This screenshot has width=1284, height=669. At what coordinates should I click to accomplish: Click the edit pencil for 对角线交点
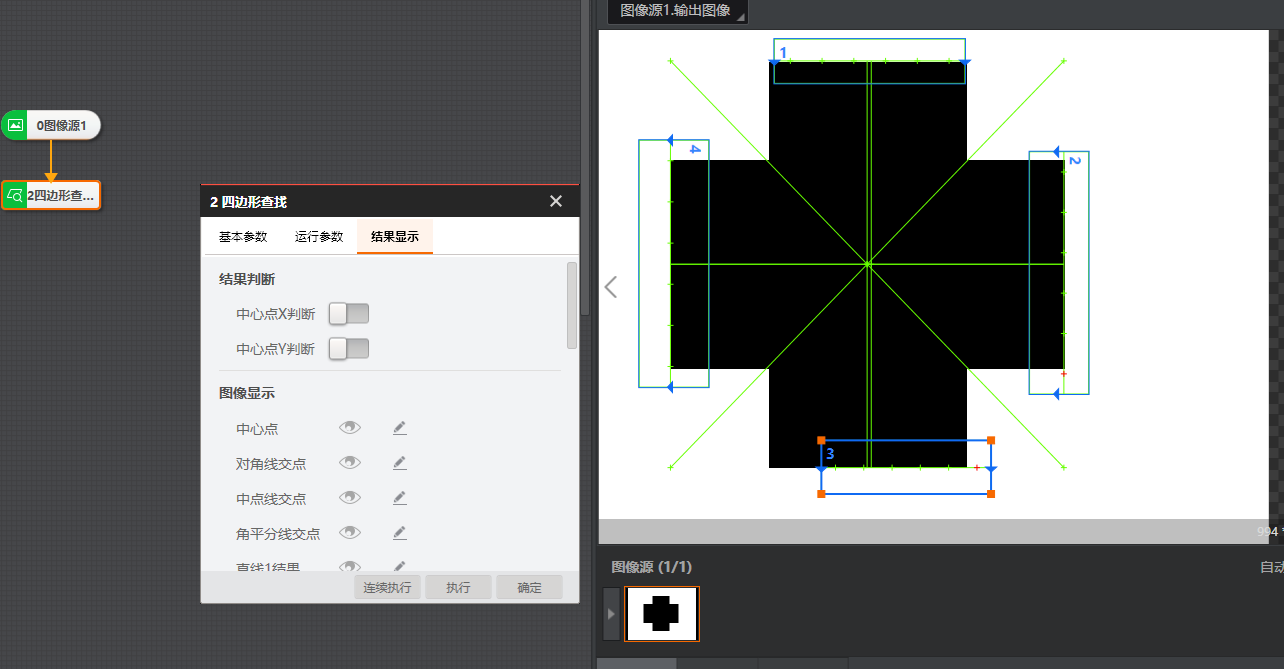click(x=400, y=463)
